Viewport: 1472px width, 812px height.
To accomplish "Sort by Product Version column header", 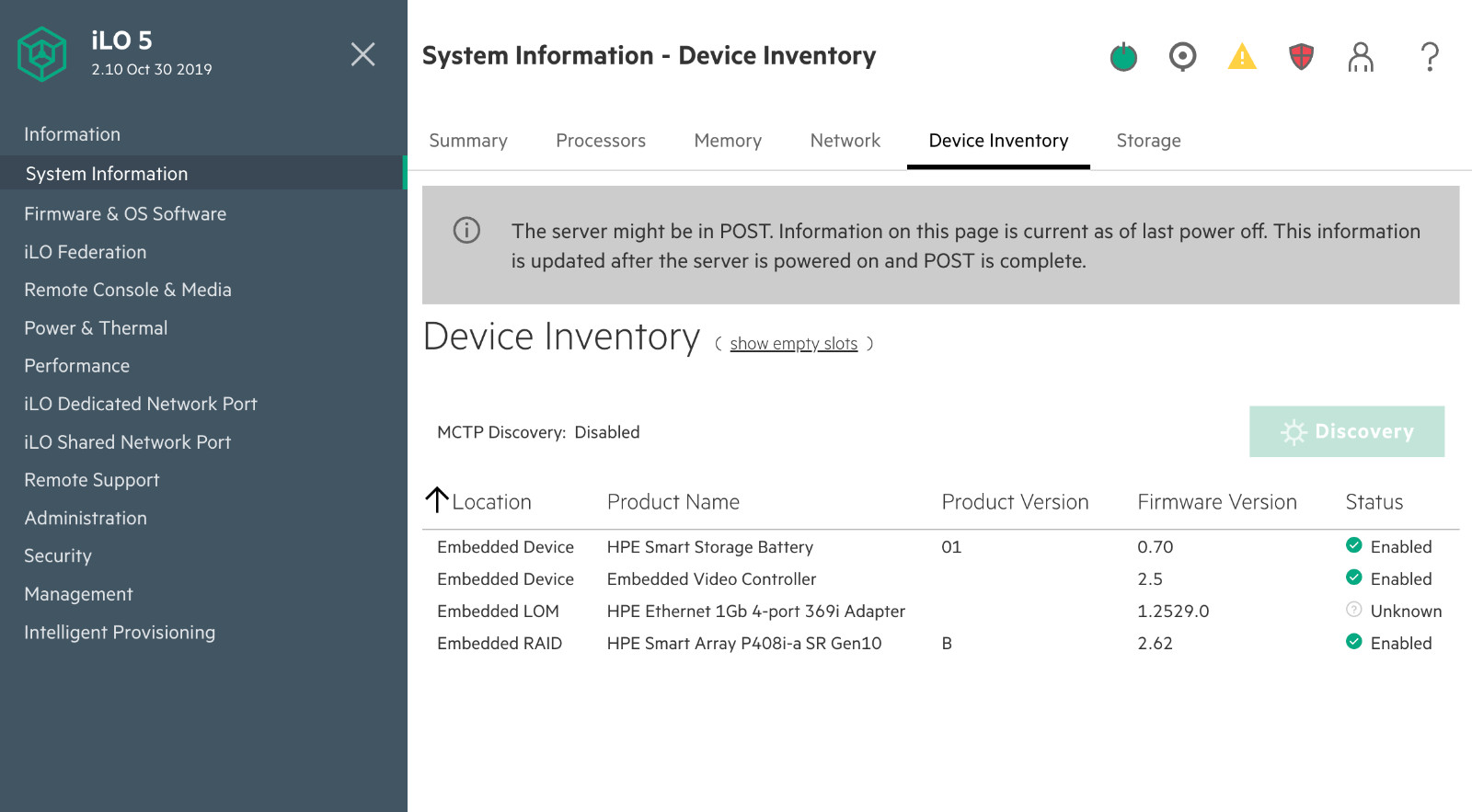I will click(1015, 502).
